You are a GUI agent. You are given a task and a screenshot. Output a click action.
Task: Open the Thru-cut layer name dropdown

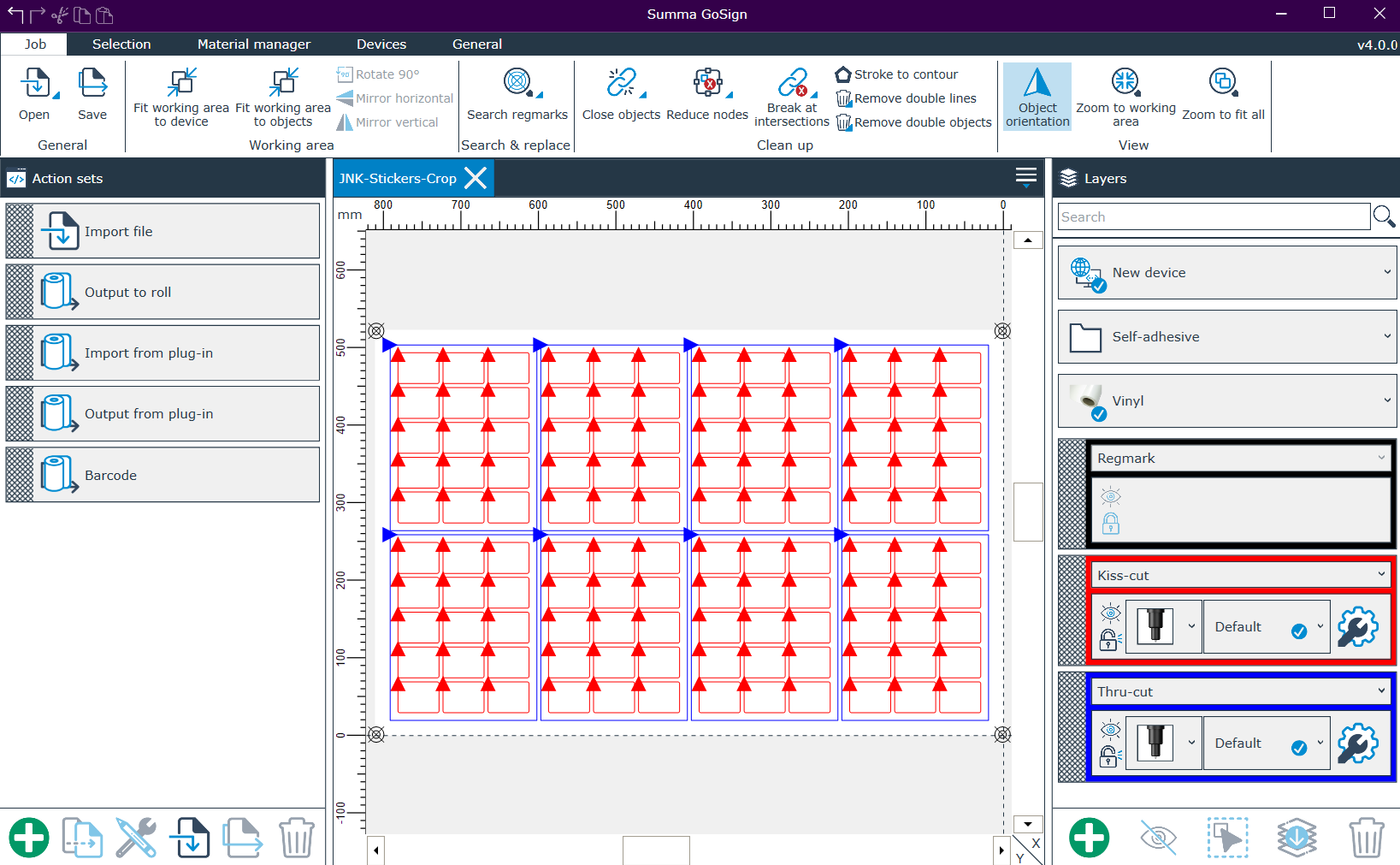tap(1380, 691)
